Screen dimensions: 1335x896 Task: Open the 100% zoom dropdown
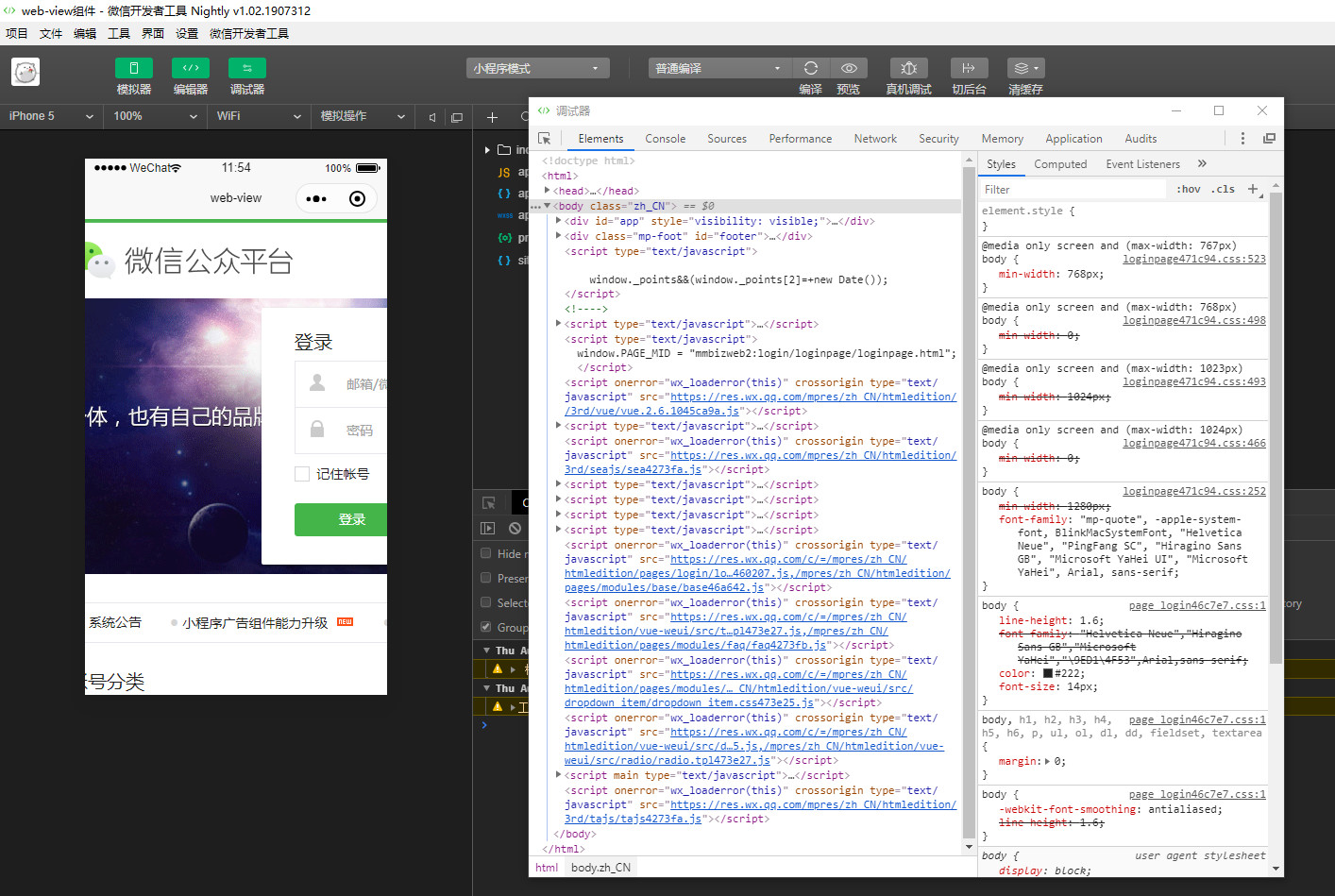tap(155, 116)
